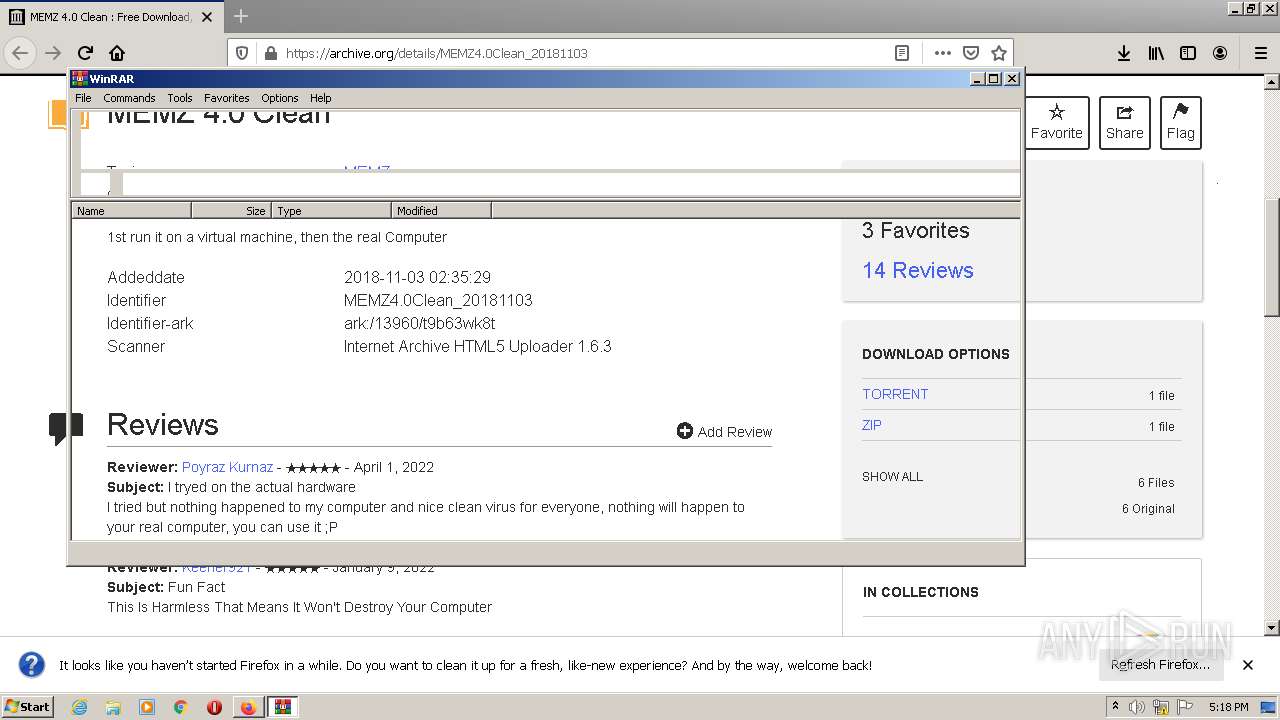Click Refresh Firefox button in notification
1280x720 pixels.
tap(1160, 665)
